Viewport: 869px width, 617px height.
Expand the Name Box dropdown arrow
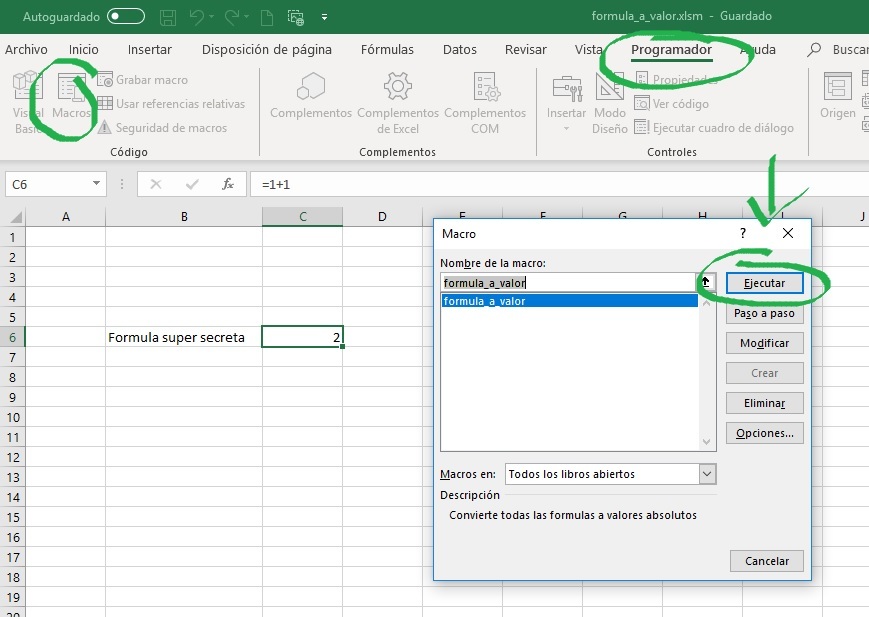96,184
